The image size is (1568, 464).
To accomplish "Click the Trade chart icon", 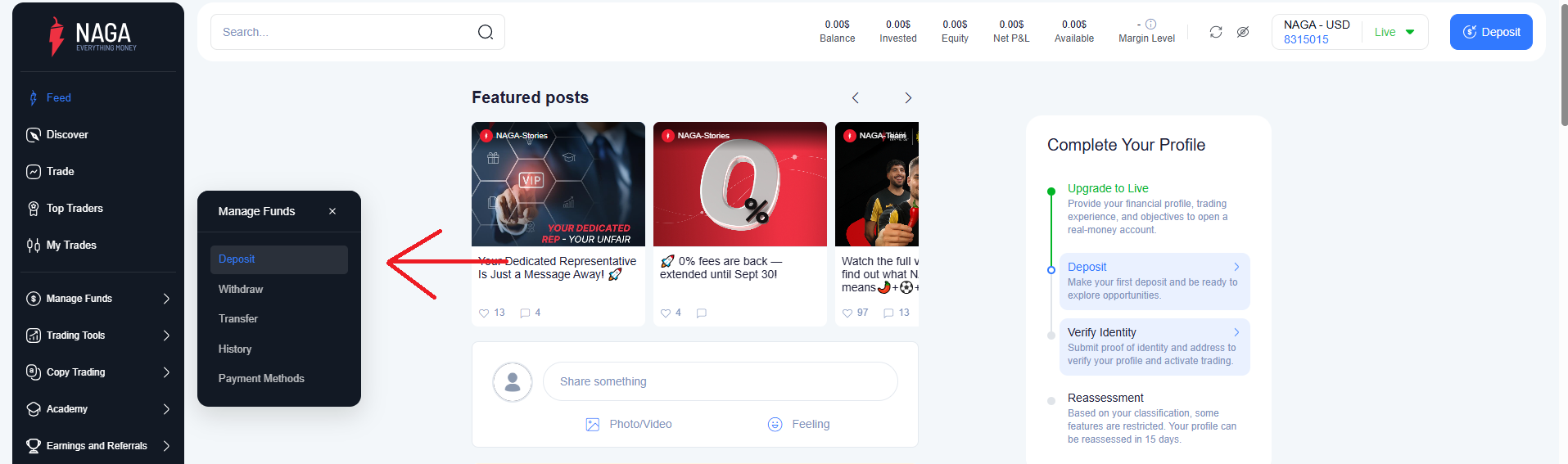I will [x=34, y=172].
